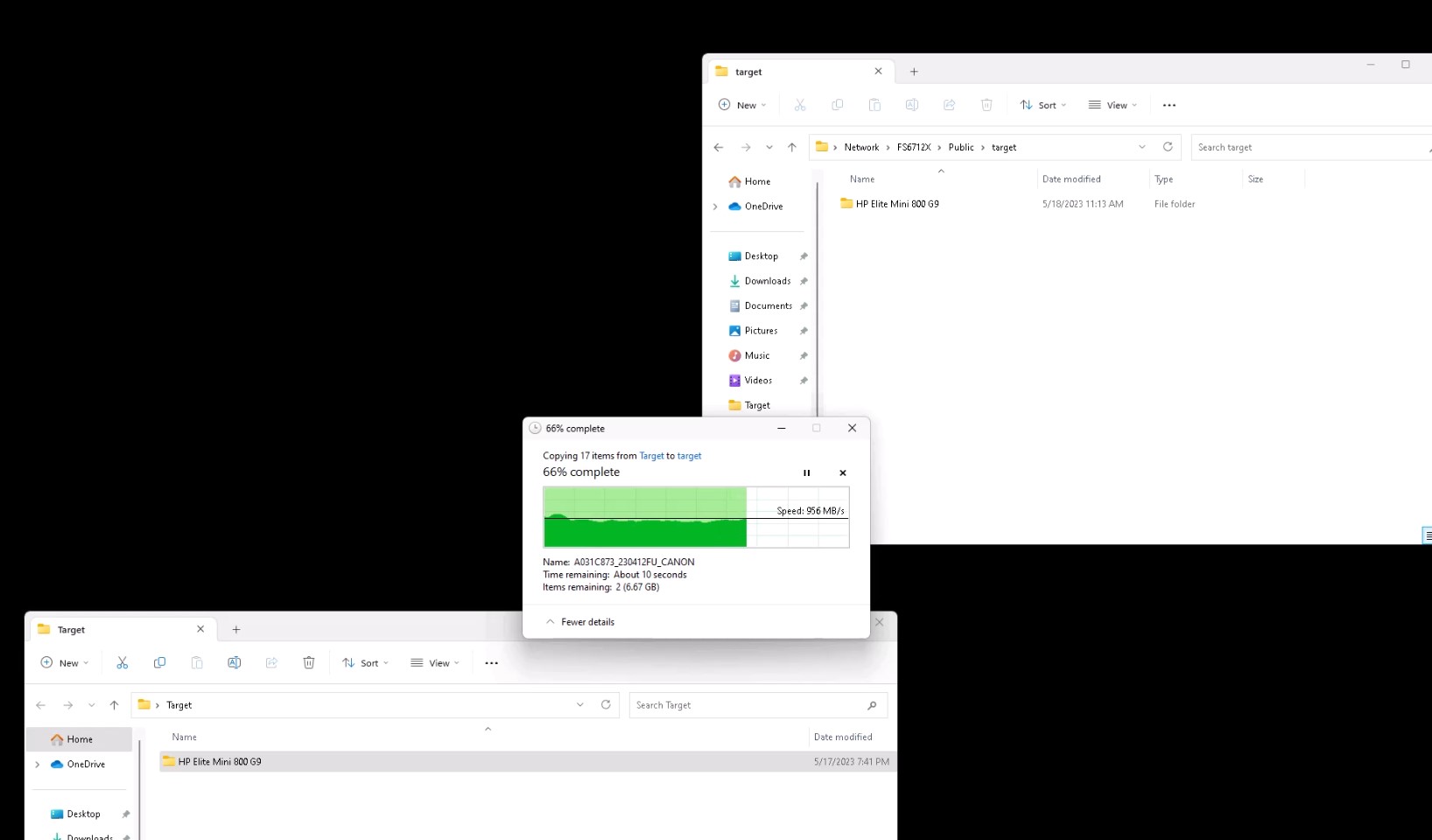Refresh the network target folder
This screenshot has height=840, width=1432.
tap(1168, 147)
